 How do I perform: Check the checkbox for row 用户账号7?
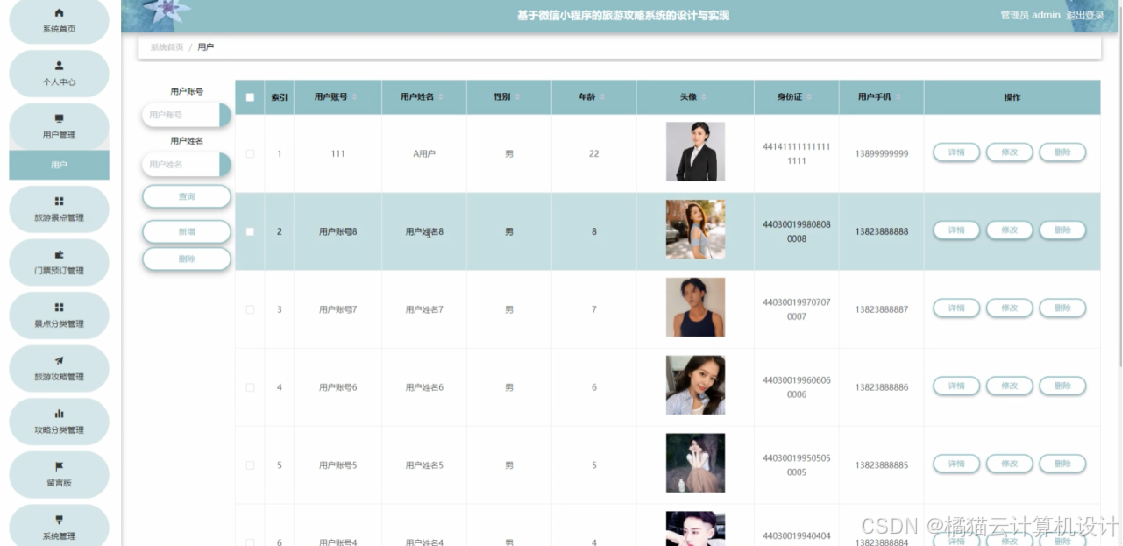pyautogui.click(x=250, y=310)
